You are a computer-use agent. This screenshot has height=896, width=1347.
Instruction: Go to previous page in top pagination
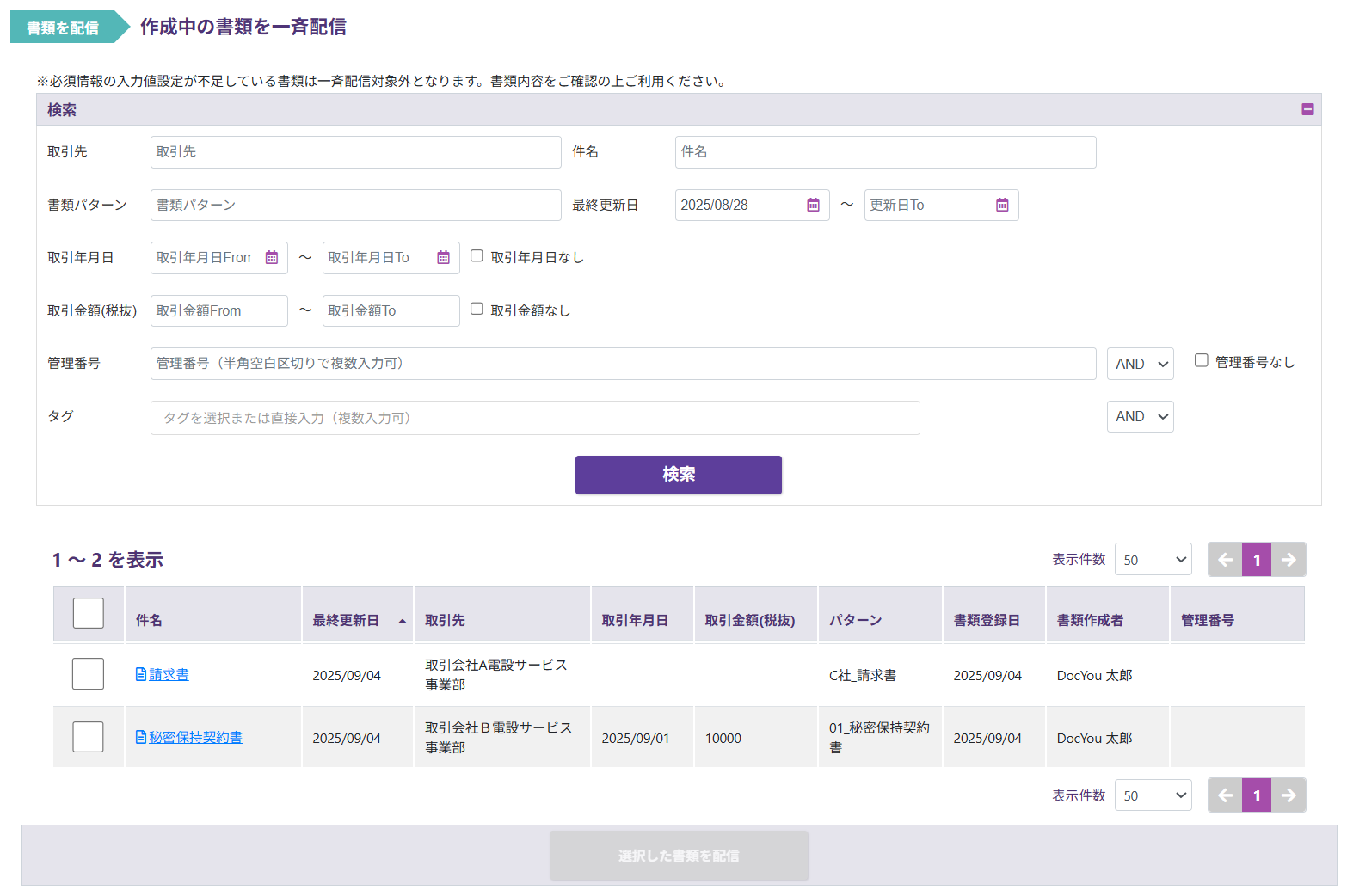coord(1225,560)
